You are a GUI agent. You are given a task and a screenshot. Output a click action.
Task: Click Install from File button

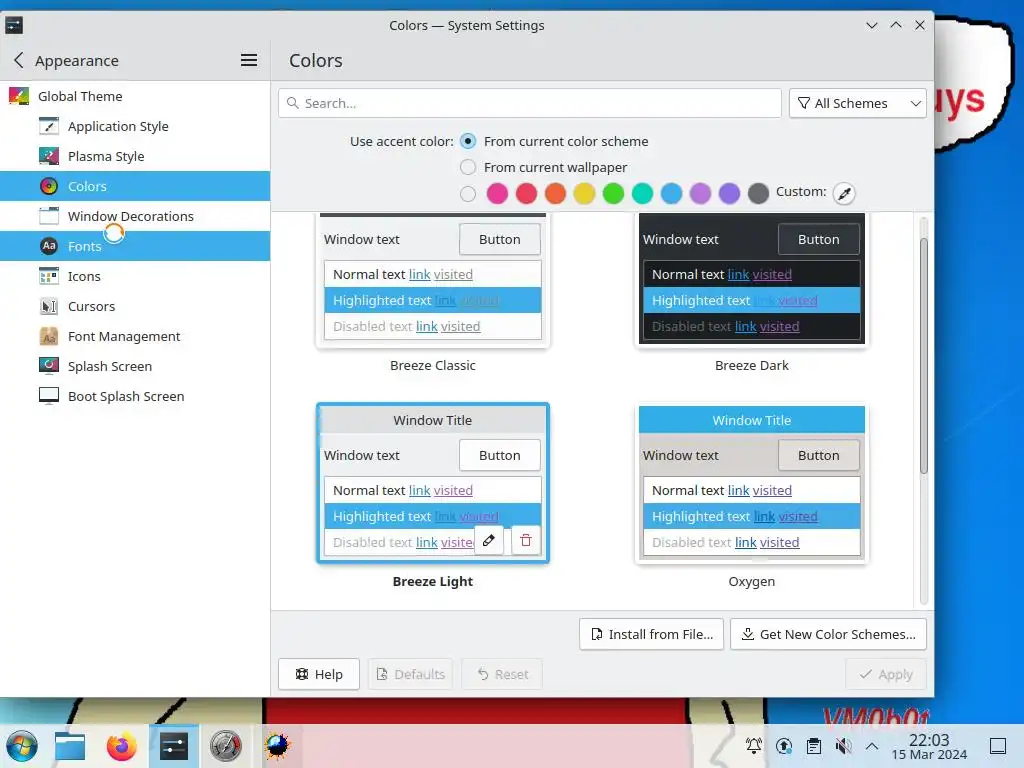pos(651,634)
